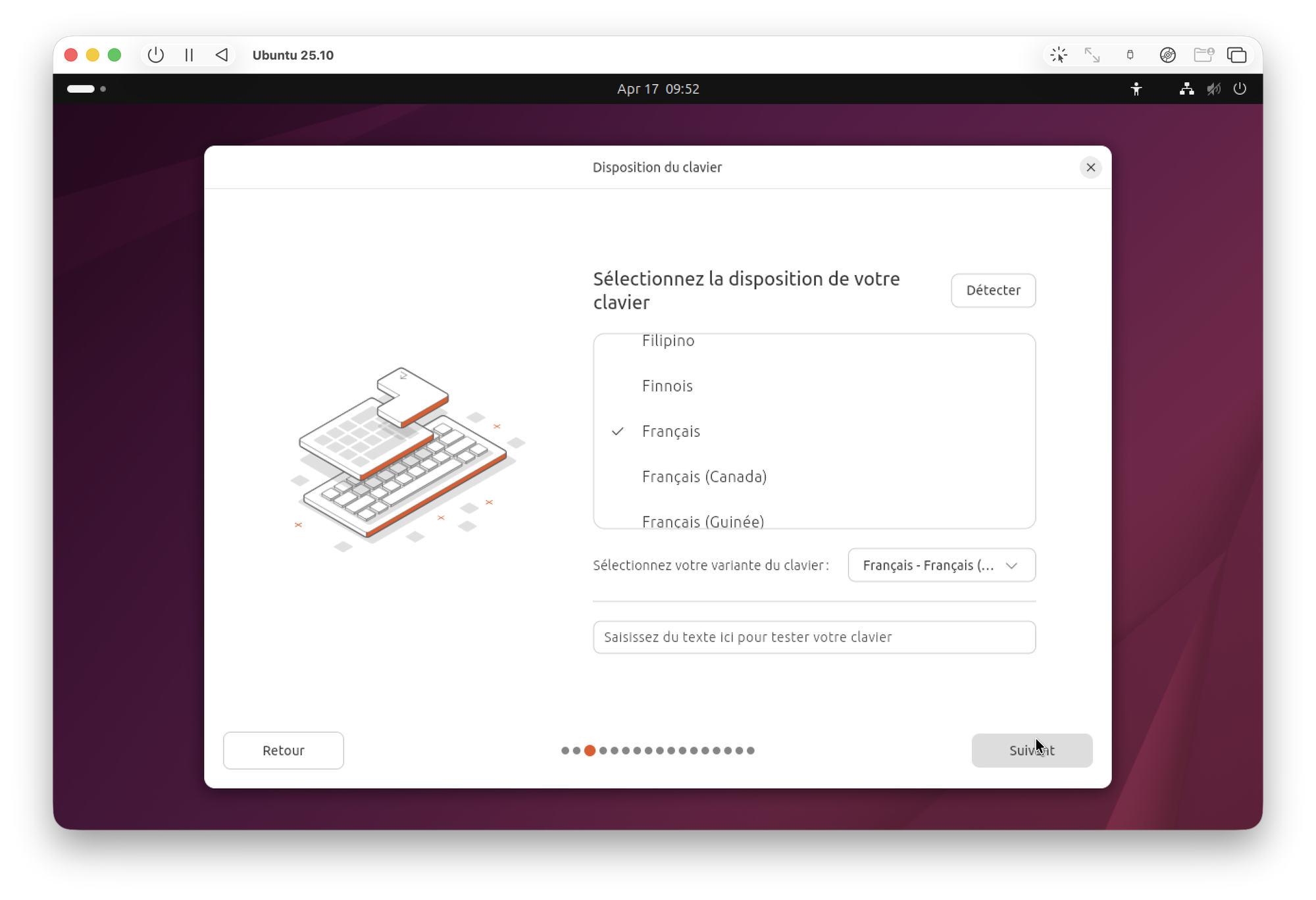The image size is (1316, 900).
Task: Close the Disposition du clavier dialog
Action: [x=1090, y=168]
